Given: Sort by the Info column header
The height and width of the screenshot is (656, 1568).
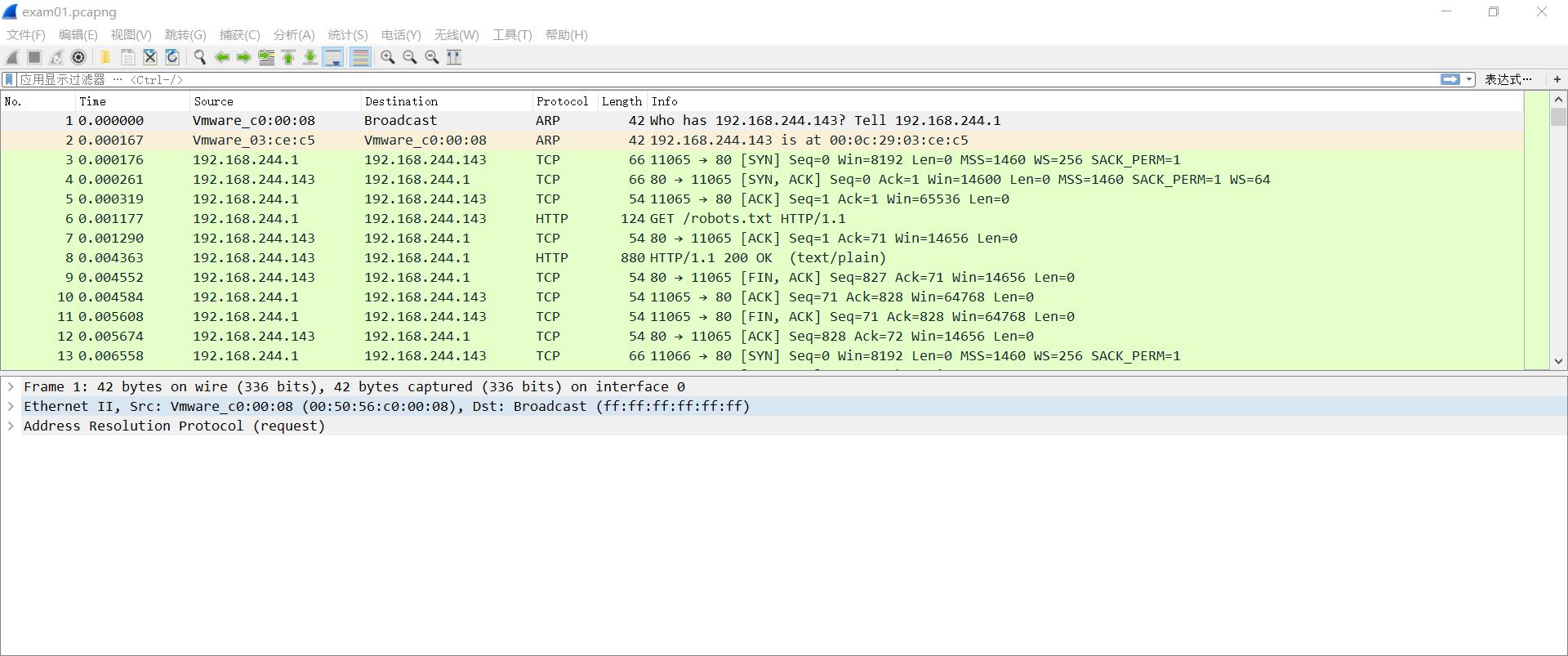Looking at the screenshot, I should [1085, 101].
